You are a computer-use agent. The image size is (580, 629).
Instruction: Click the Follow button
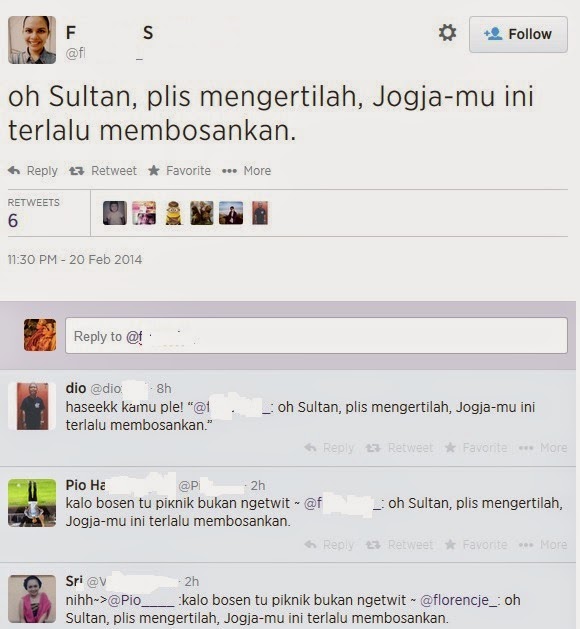(x=518, y=34)
